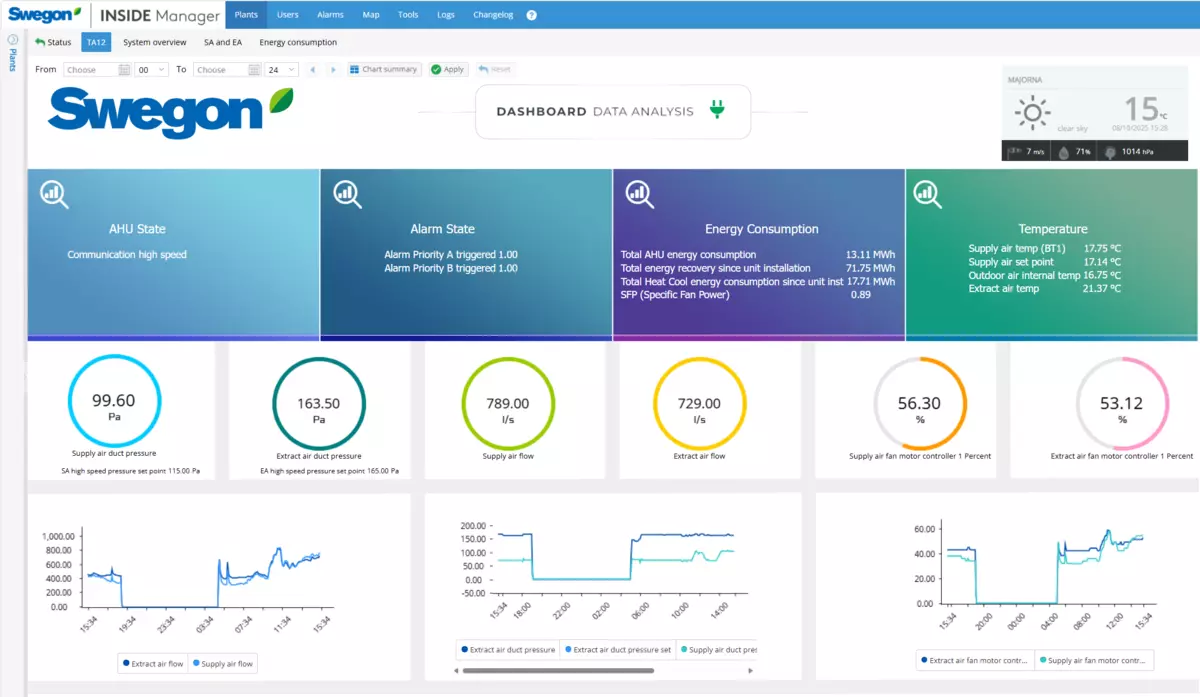The image size is (1200, 697).
Task: Open the To hour dropdown showing 24
Action: point(281,70)
